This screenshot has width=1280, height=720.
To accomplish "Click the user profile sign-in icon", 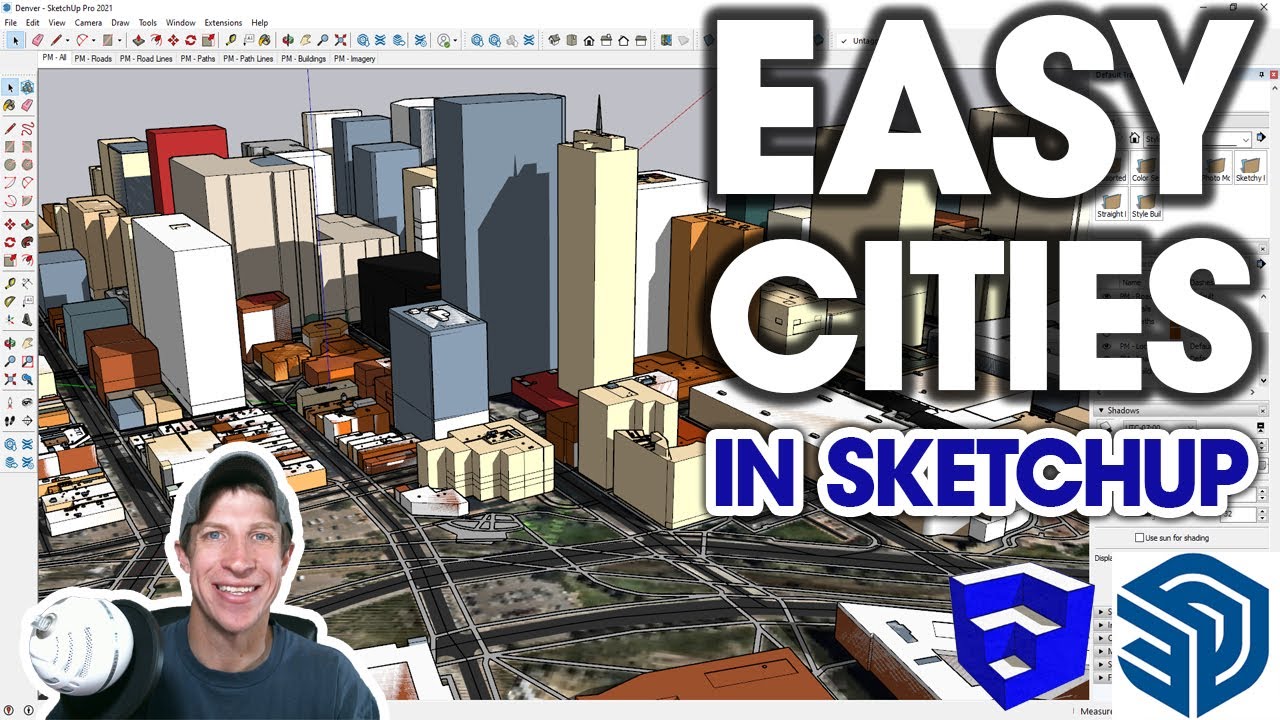I will coord(444,40).
